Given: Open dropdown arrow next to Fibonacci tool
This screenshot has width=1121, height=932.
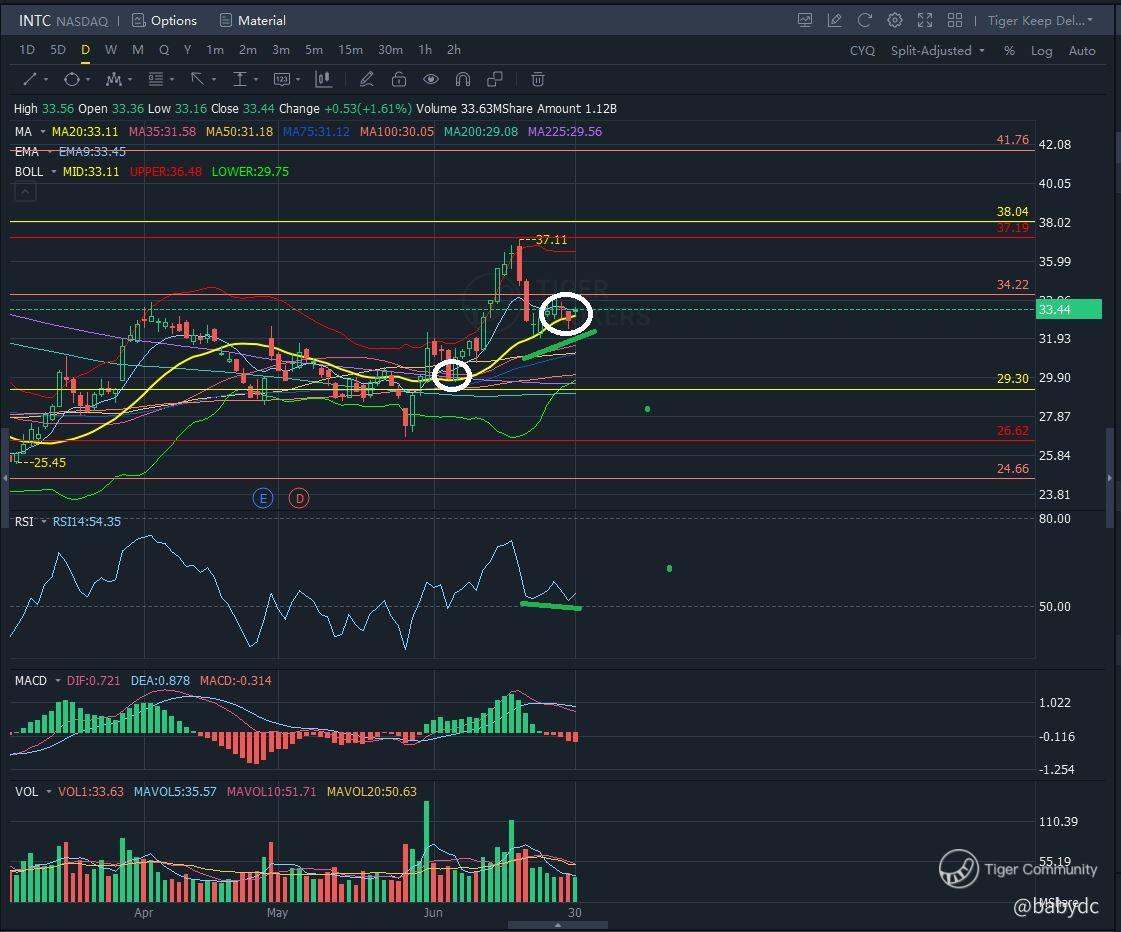Looking at the screenshot, I should click(172, 80).
